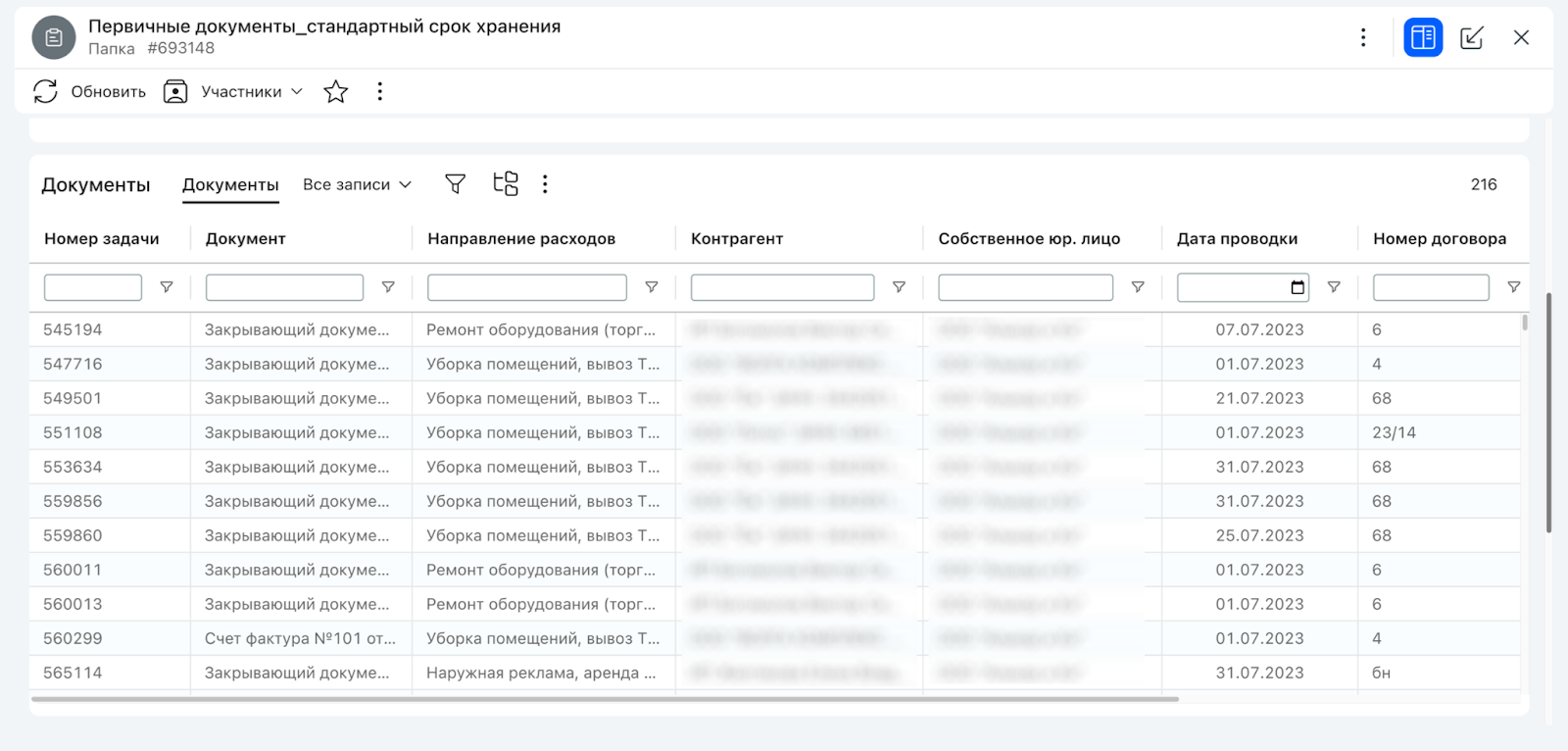This screenshot has width=1568, height=751.
Task: Open Дата проводки filter condition funnel
Action: click(1334, 287)
